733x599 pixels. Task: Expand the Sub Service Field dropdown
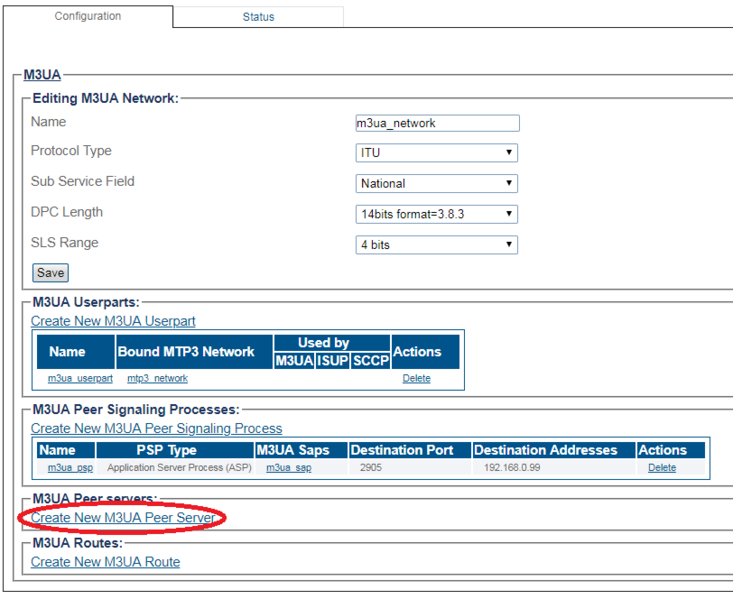pyautogui.click(x=436, y=183)
